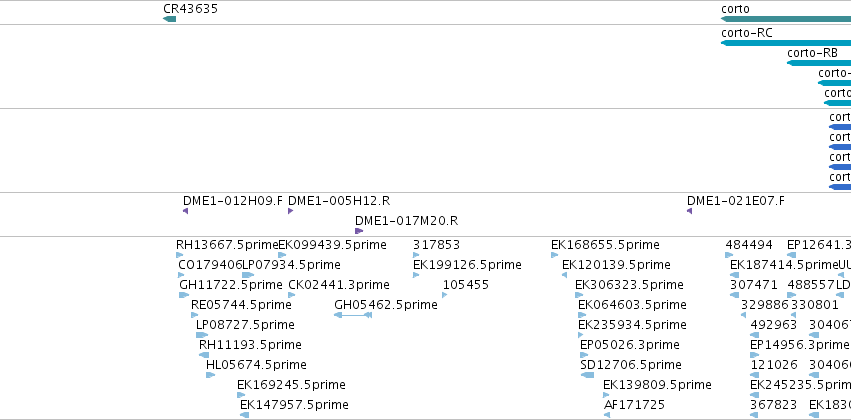
Task: Click the EK199126.5prime EST arrow
Action: coord(416,275)
